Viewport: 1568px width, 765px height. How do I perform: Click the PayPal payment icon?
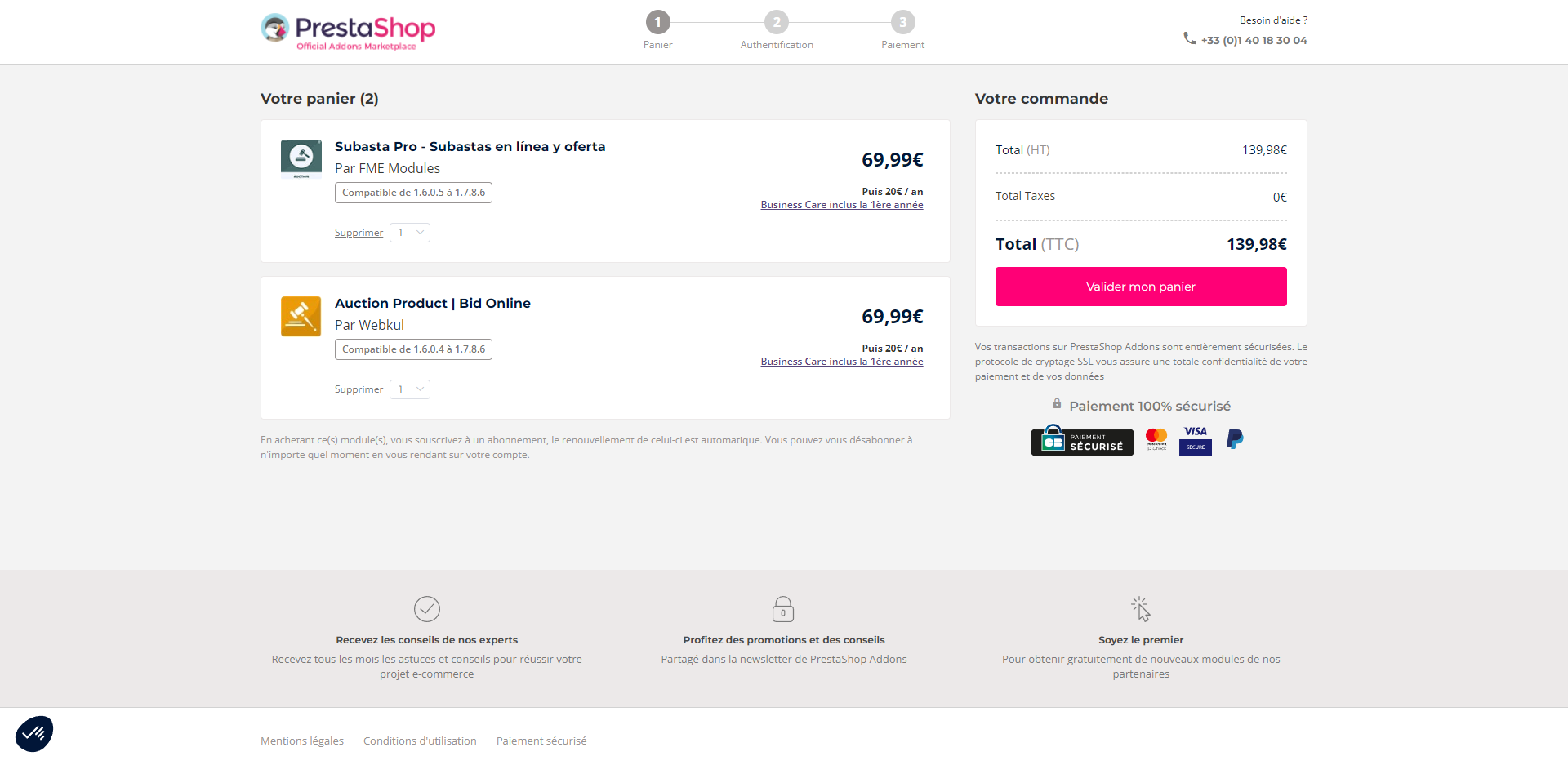[1235, 440]
